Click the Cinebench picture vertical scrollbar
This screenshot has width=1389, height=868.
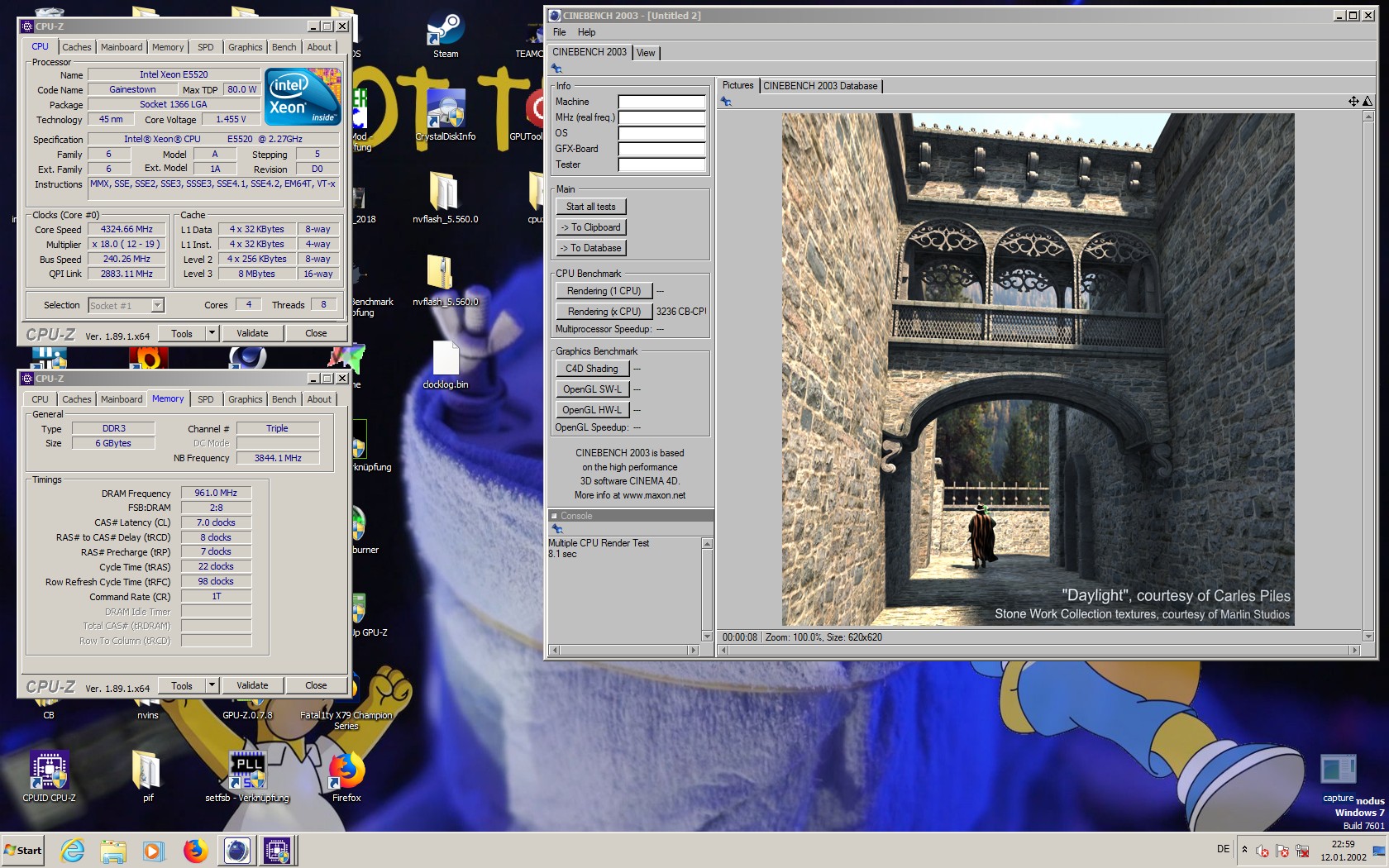pyautogui.click(x=1368, y=376)
